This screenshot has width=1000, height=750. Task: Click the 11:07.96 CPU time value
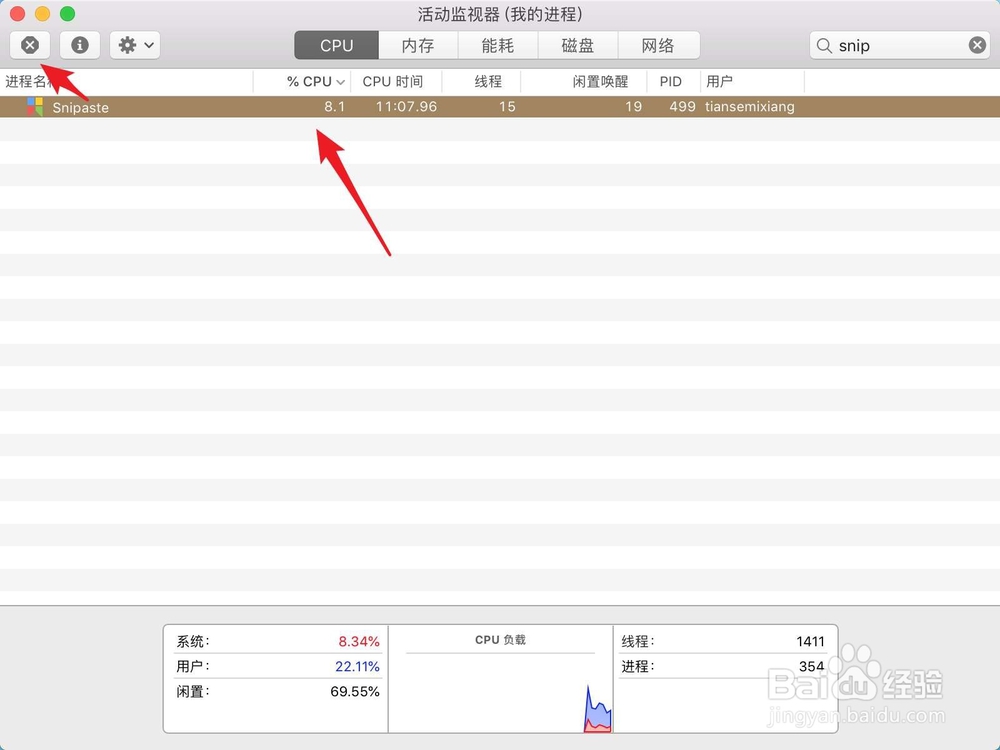pos(406,107)
